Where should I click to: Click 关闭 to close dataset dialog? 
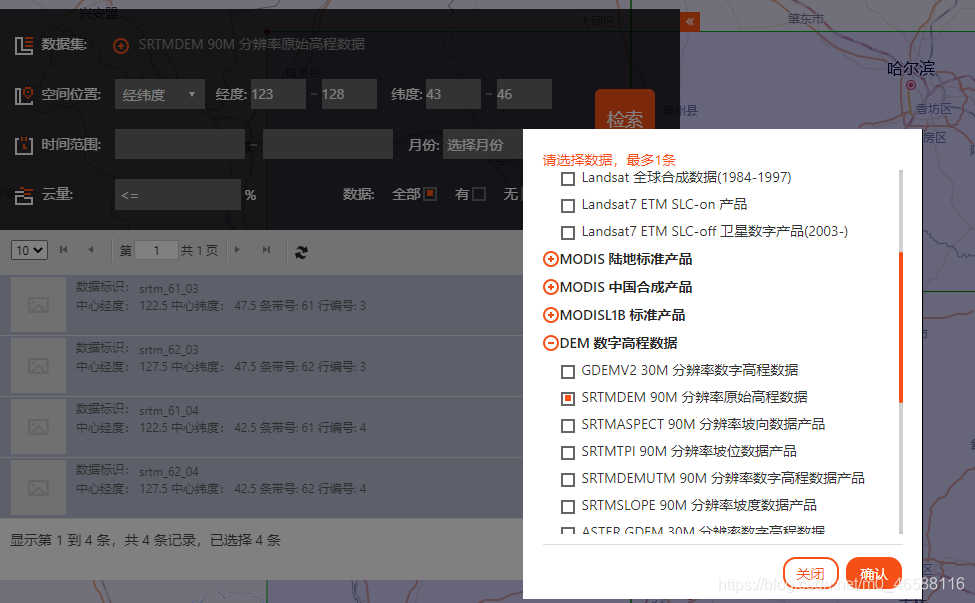[810, 573]
